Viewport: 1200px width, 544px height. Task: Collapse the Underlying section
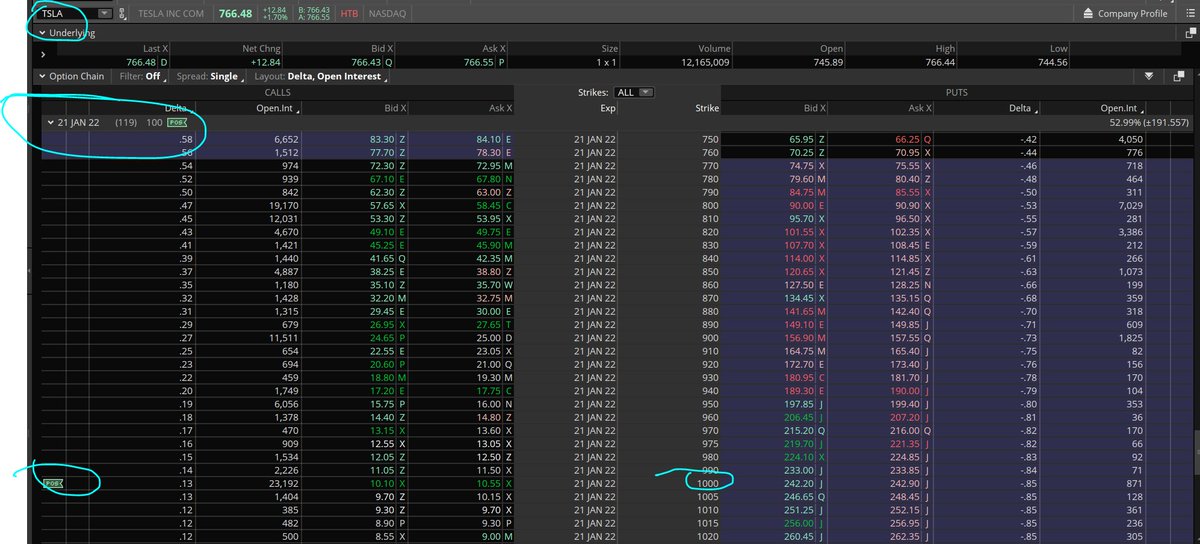42,33
